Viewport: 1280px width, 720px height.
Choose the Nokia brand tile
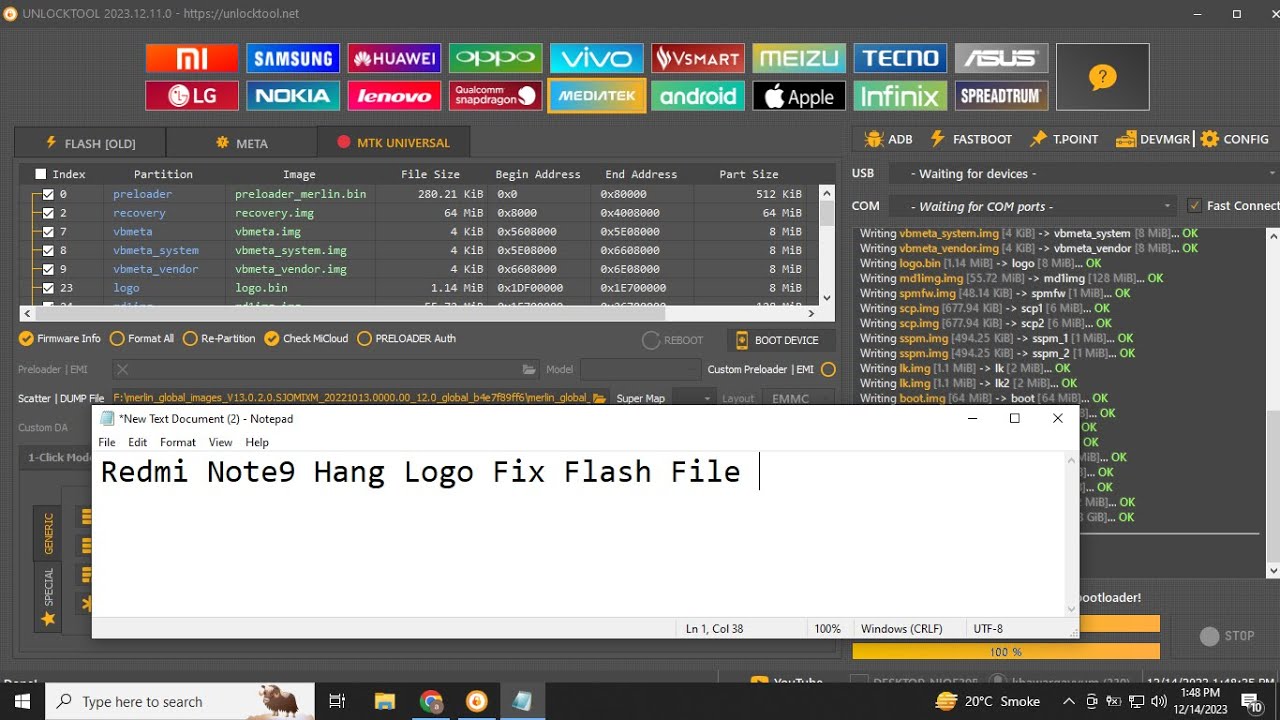293,96
